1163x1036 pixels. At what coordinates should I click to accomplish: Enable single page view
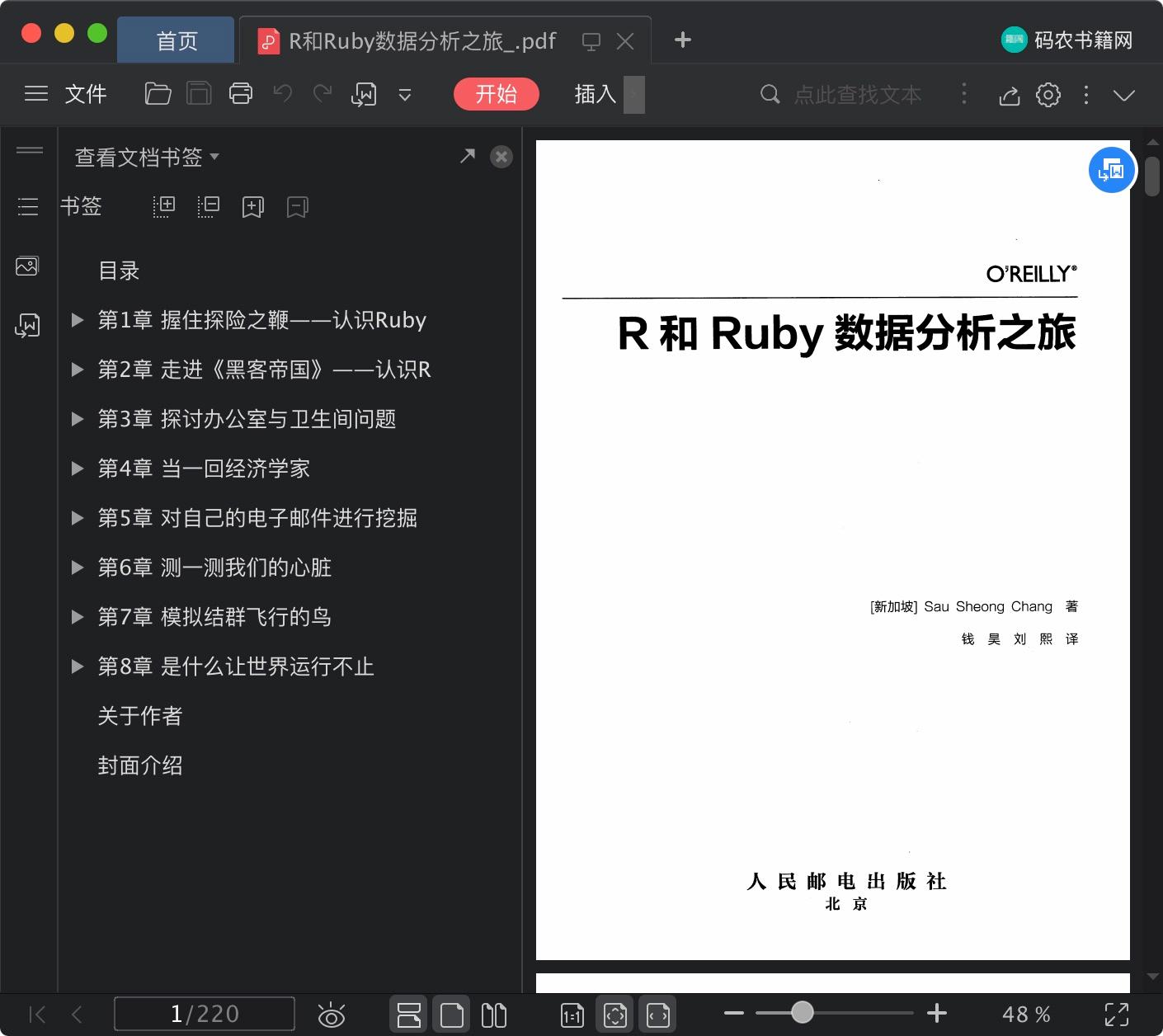coord(451,1015)
